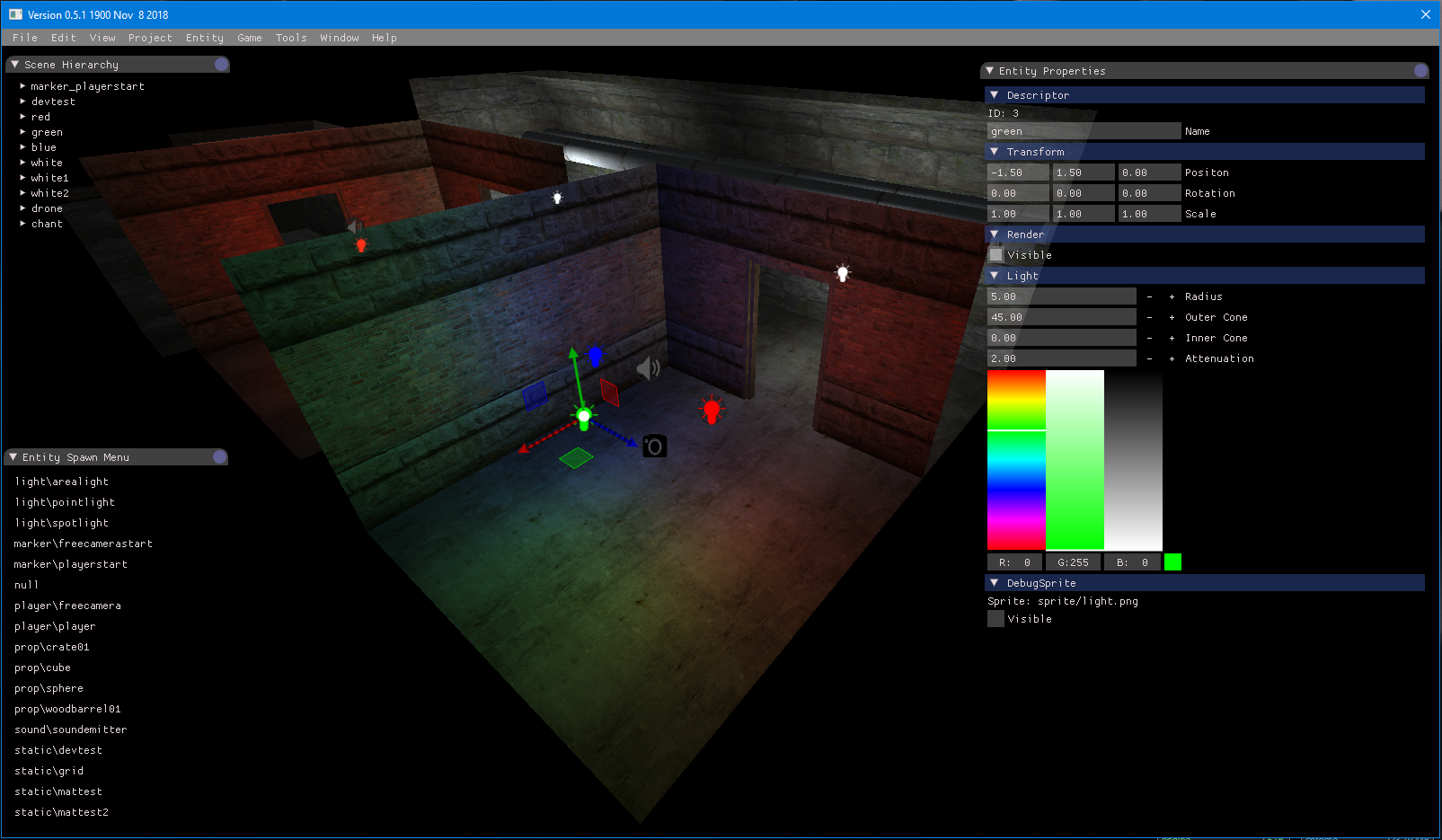Open the Entity menu
The height and width of the screenshot is (840, 1442).
point(205,38)
